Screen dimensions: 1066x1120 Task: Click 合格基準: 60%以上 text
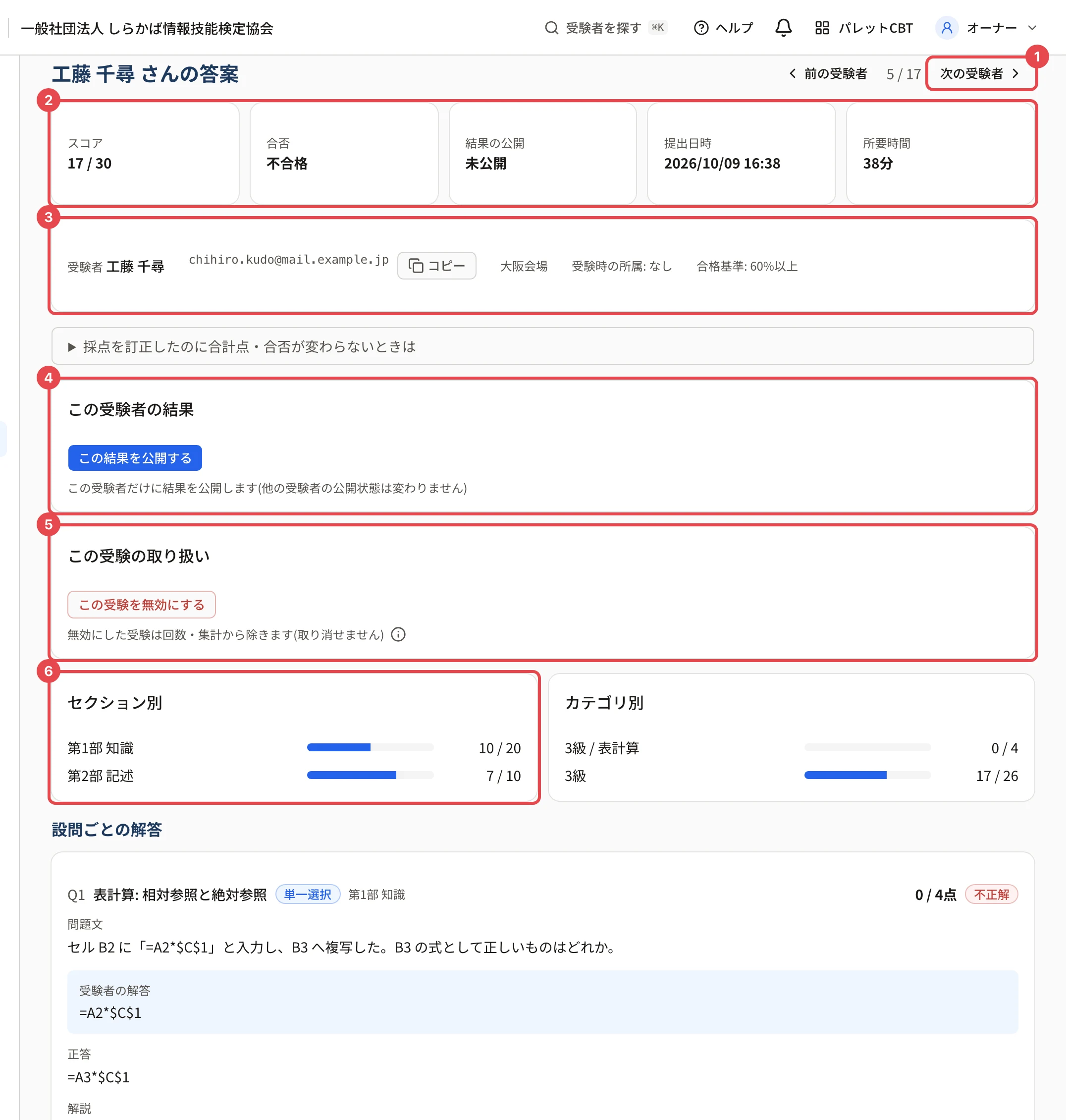coord(747,266)
